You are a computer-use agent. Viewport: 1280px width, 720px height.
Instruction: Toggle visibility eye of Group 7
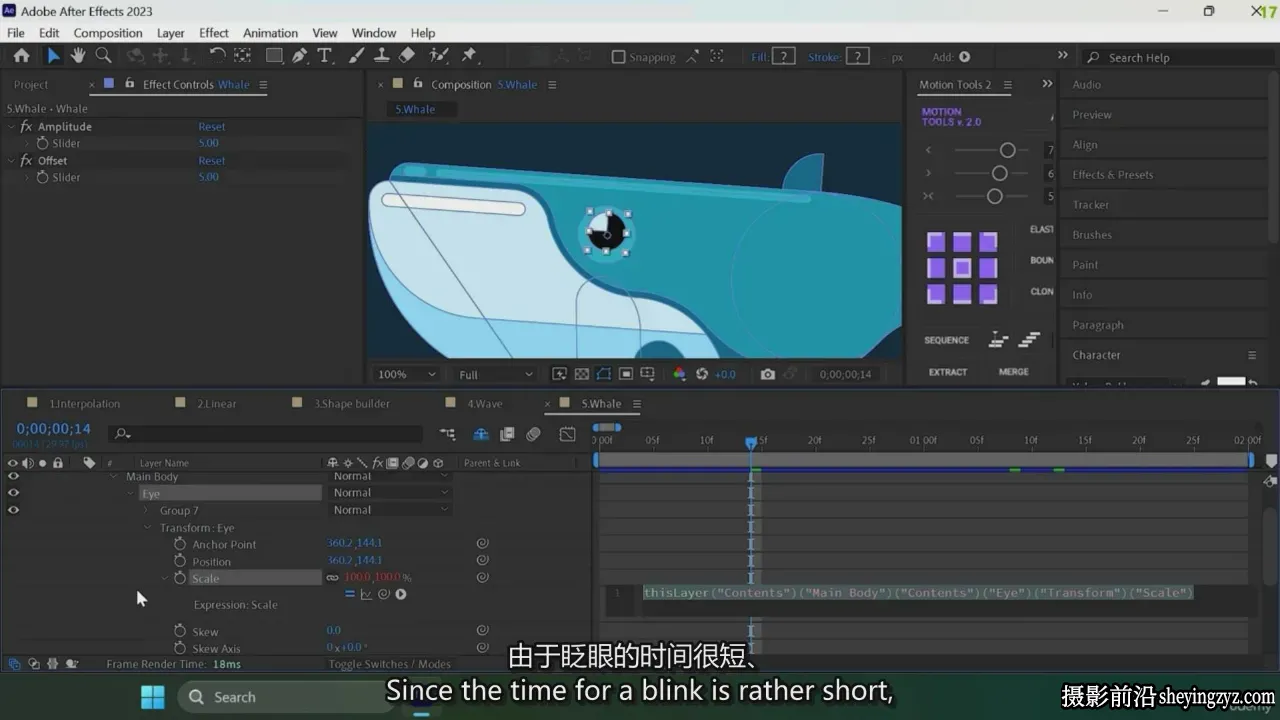click(13, 510)
